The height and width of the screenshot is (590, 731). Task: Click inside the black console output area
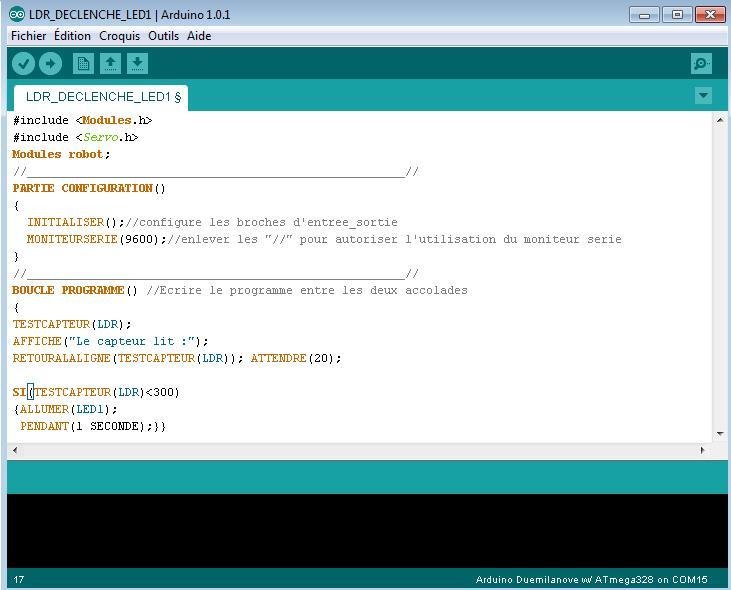coord(366,531)
